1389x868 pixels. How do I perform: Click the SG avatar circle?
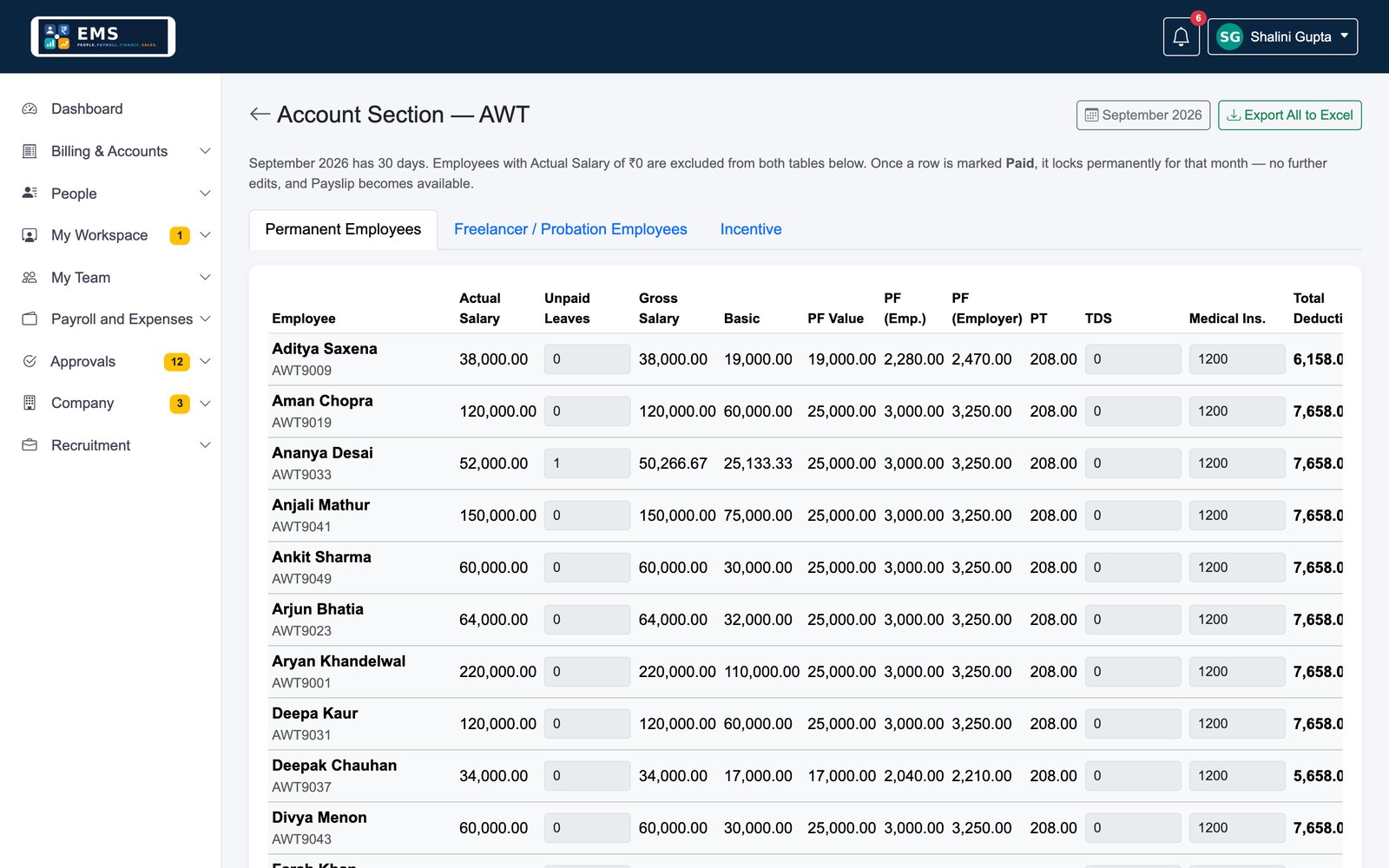coord(1229,36)
